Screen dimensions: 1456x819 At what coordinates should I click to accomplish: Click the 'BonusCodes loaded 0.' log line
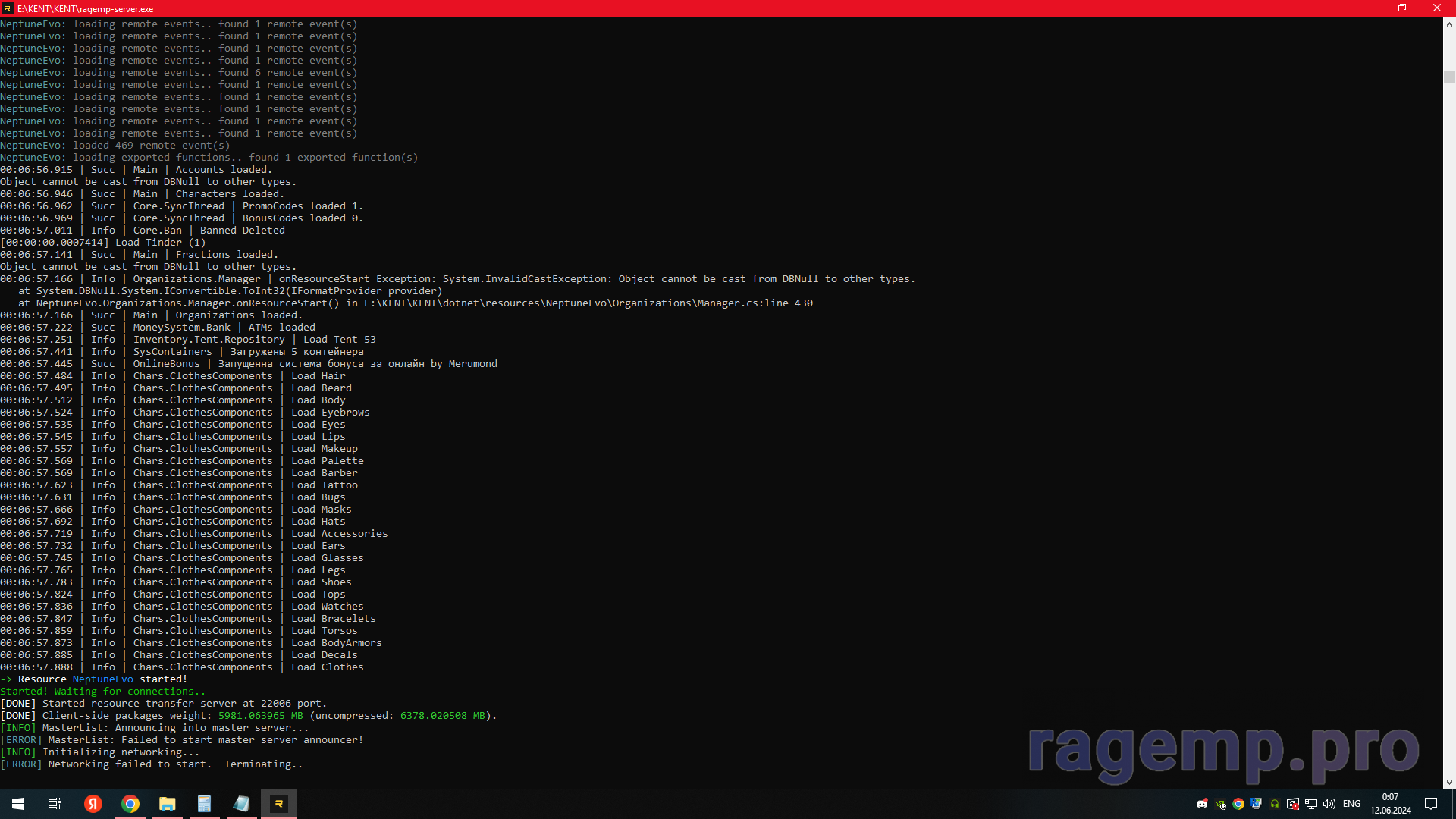182,218
